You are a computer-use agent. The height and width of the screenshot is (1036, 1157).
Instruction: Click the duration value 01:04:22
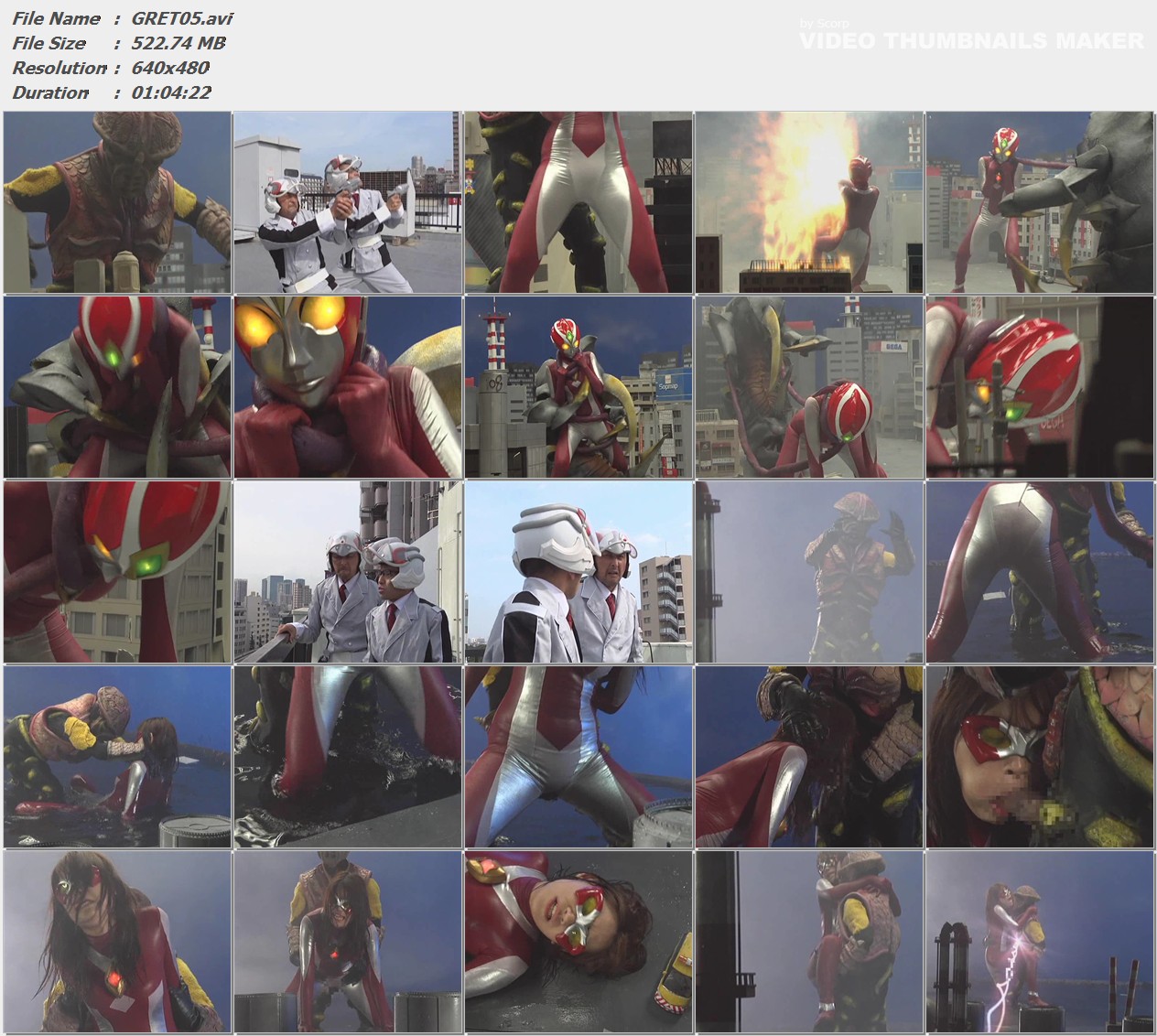[x=171, y=92]
